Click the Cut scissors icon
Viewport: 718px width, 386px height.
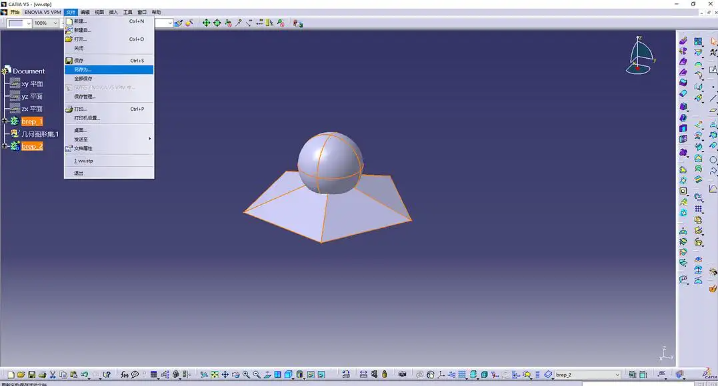coord(53,375)
